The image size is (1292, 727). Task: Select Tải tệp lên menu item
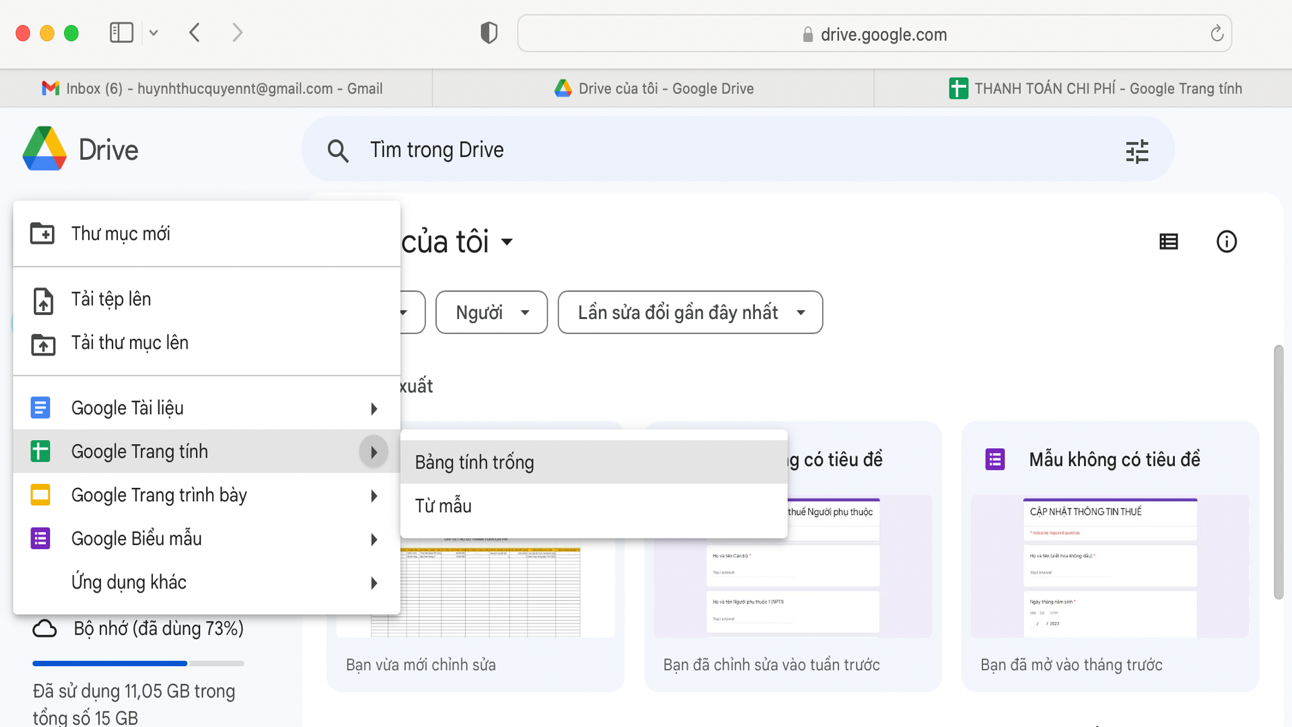click(x=207, y=299)
